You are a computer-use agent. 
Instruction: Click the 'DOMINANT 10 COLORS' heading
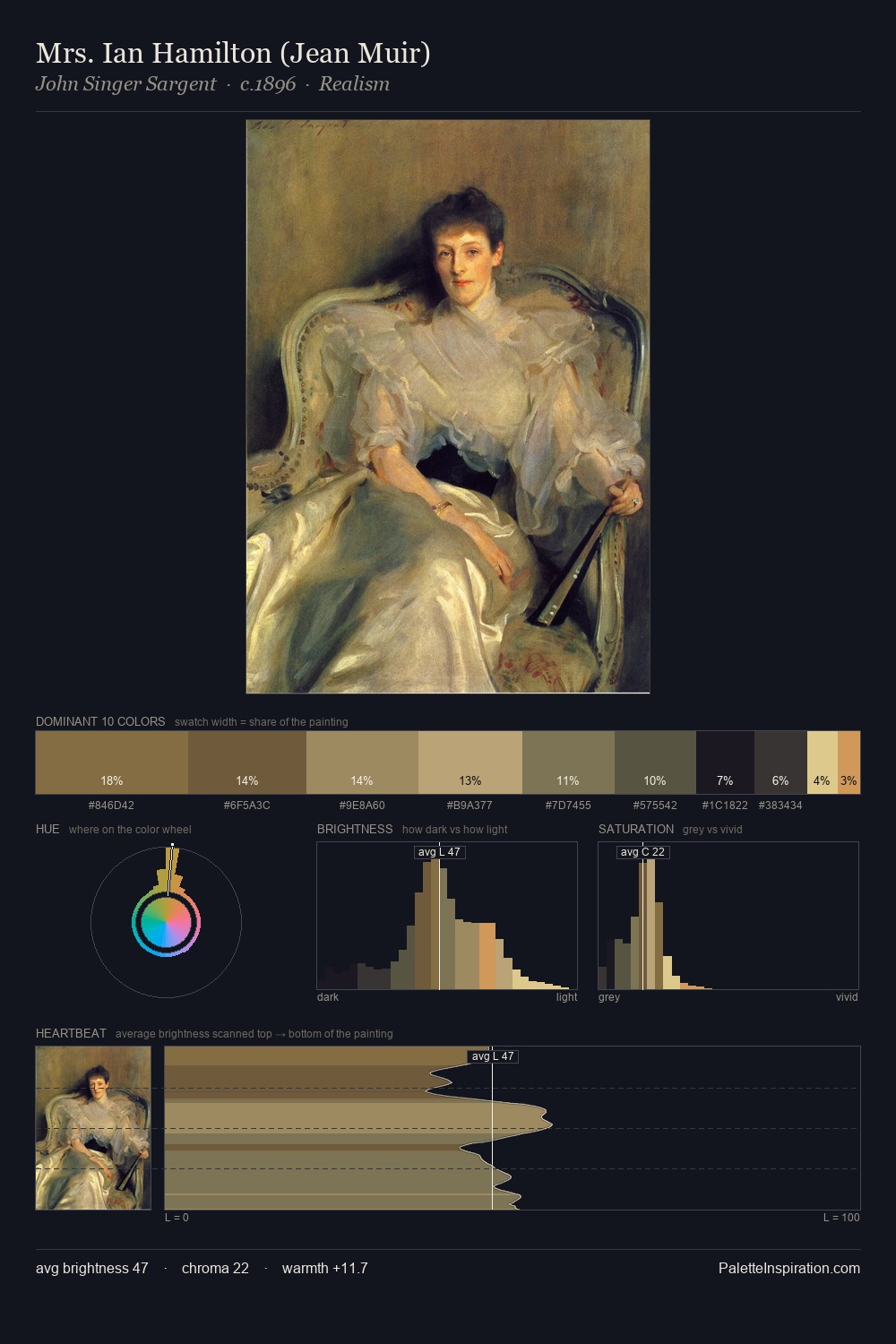click(x=100, y=722)
